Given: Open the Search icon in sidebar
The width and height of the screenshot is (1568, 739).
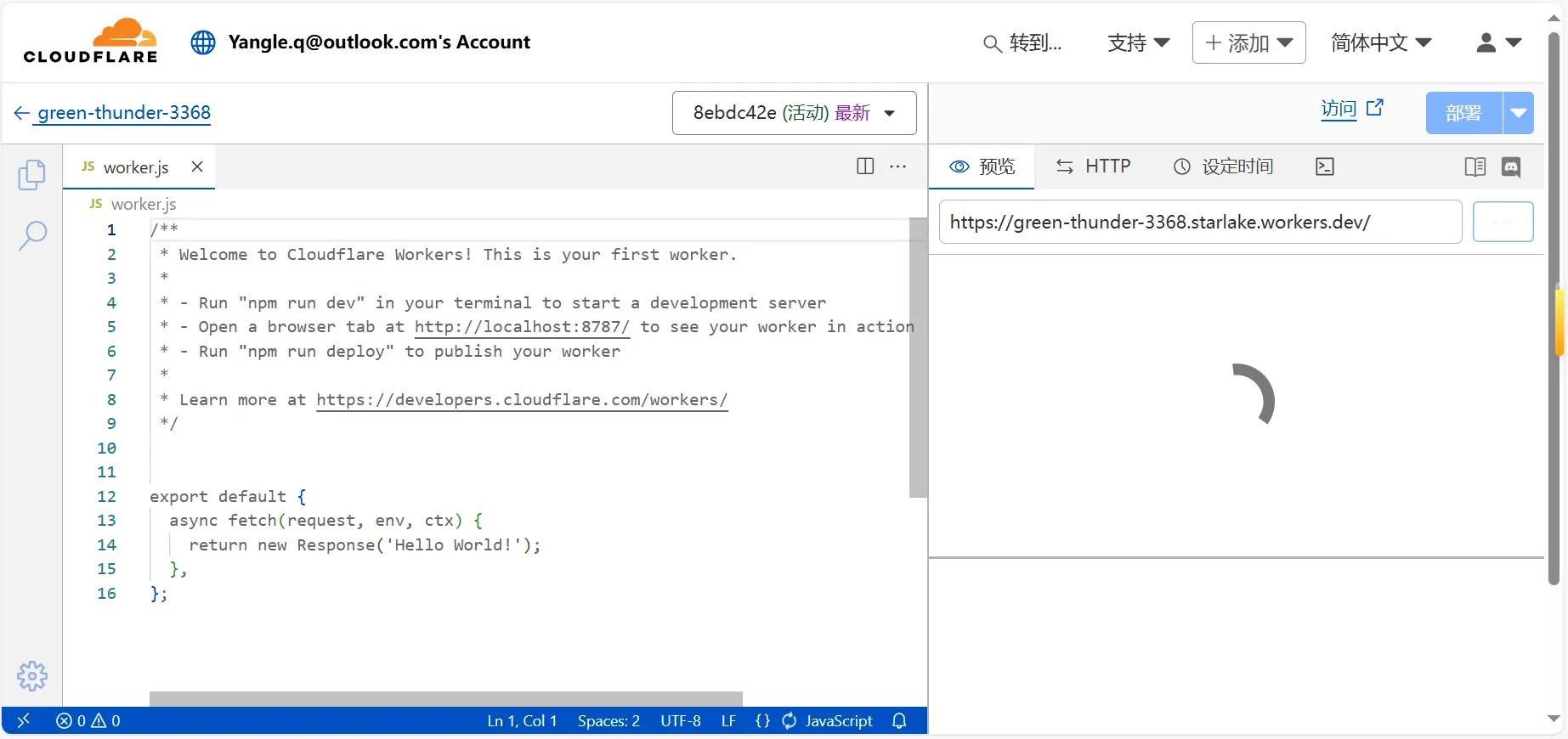Looking at the screenshot, I should point(32,235).
